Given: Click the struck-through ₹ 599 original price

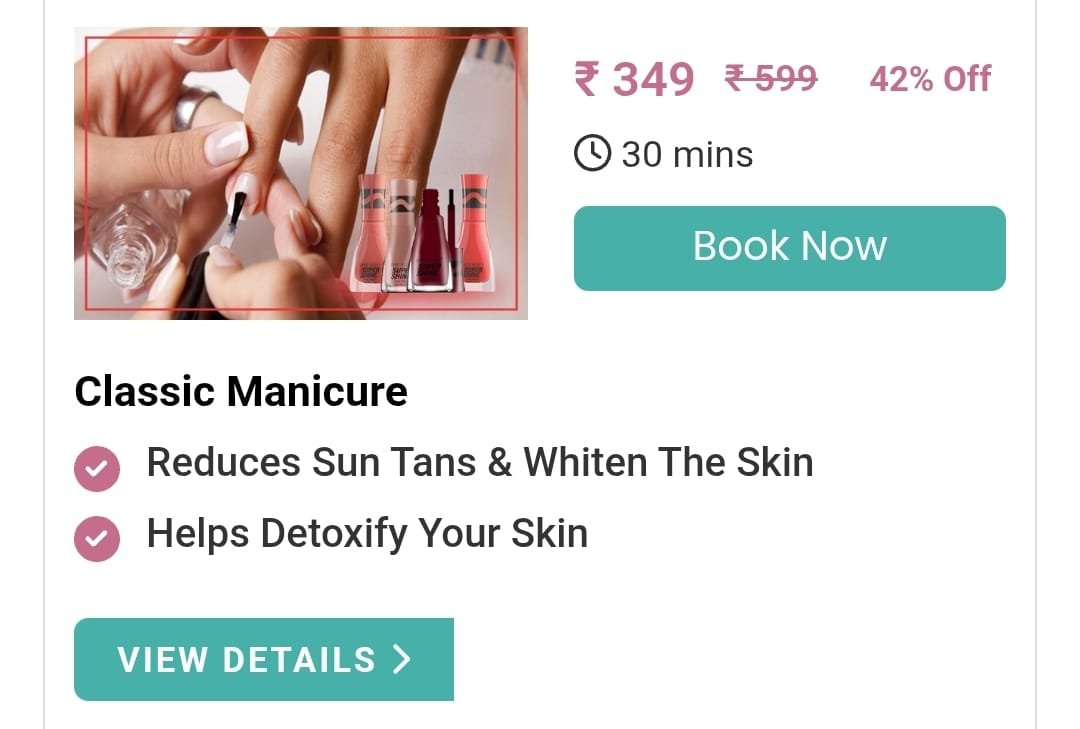Looking at the screenshot, I should (771, 77).
